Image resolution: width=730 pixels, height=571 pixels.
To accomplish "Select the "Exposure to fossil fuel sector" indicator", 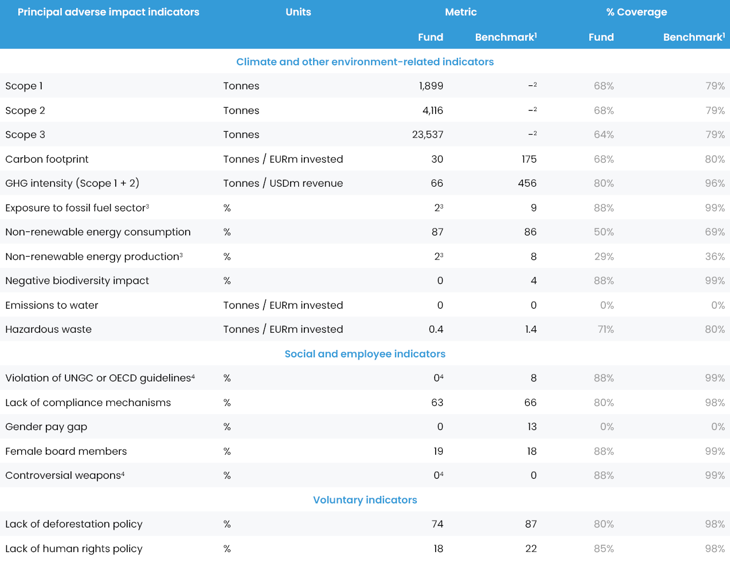I will pyautogui.click(x=76, y=208).
